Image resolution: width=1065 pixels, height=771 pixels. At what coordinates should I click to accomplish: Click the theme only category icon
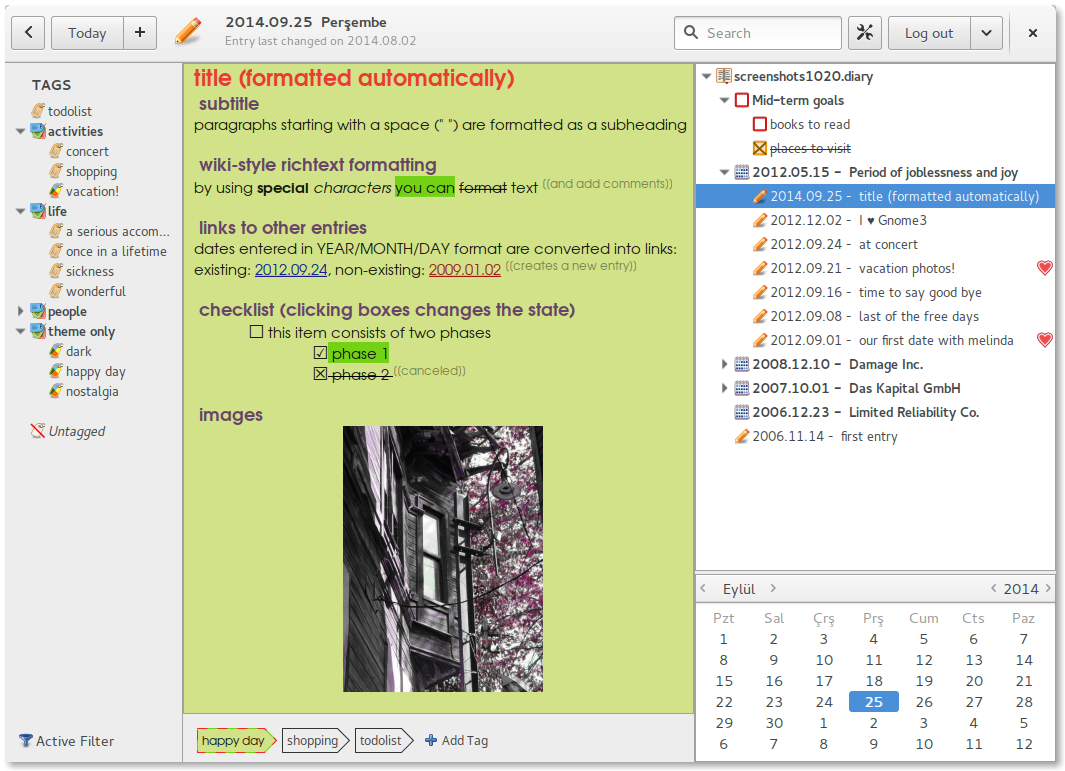tap(39, 331)
